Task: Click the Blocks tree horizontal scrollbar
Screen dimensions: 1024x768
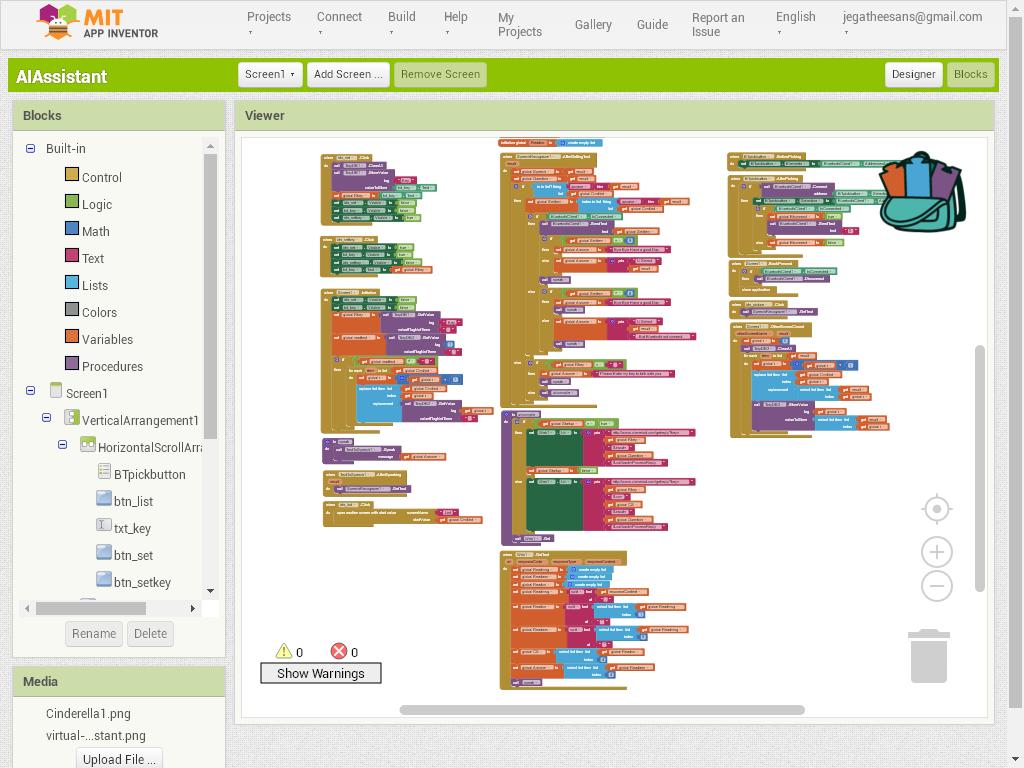Action: pos(91,608)
